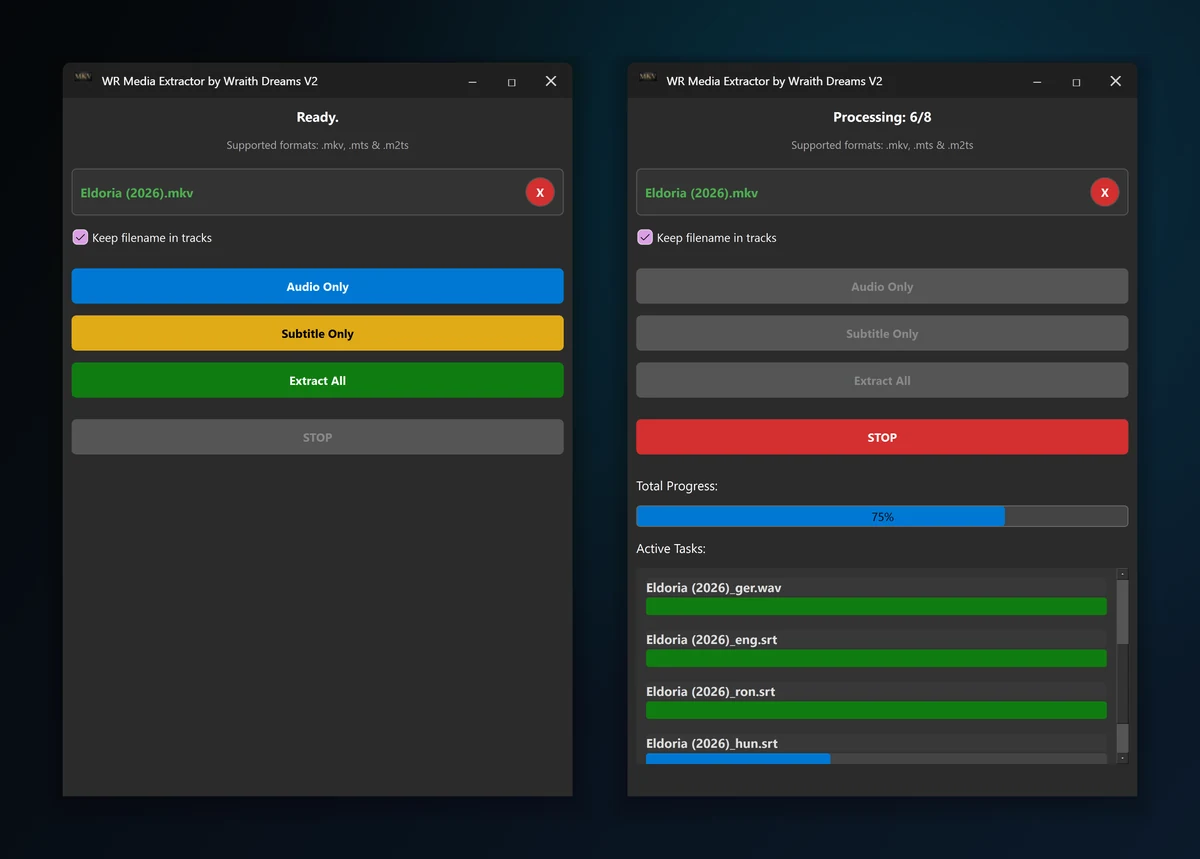Click the 'Processing: 6/8' status text
The width and height of the screenshot is (1200, 859).
coord(882,117)
